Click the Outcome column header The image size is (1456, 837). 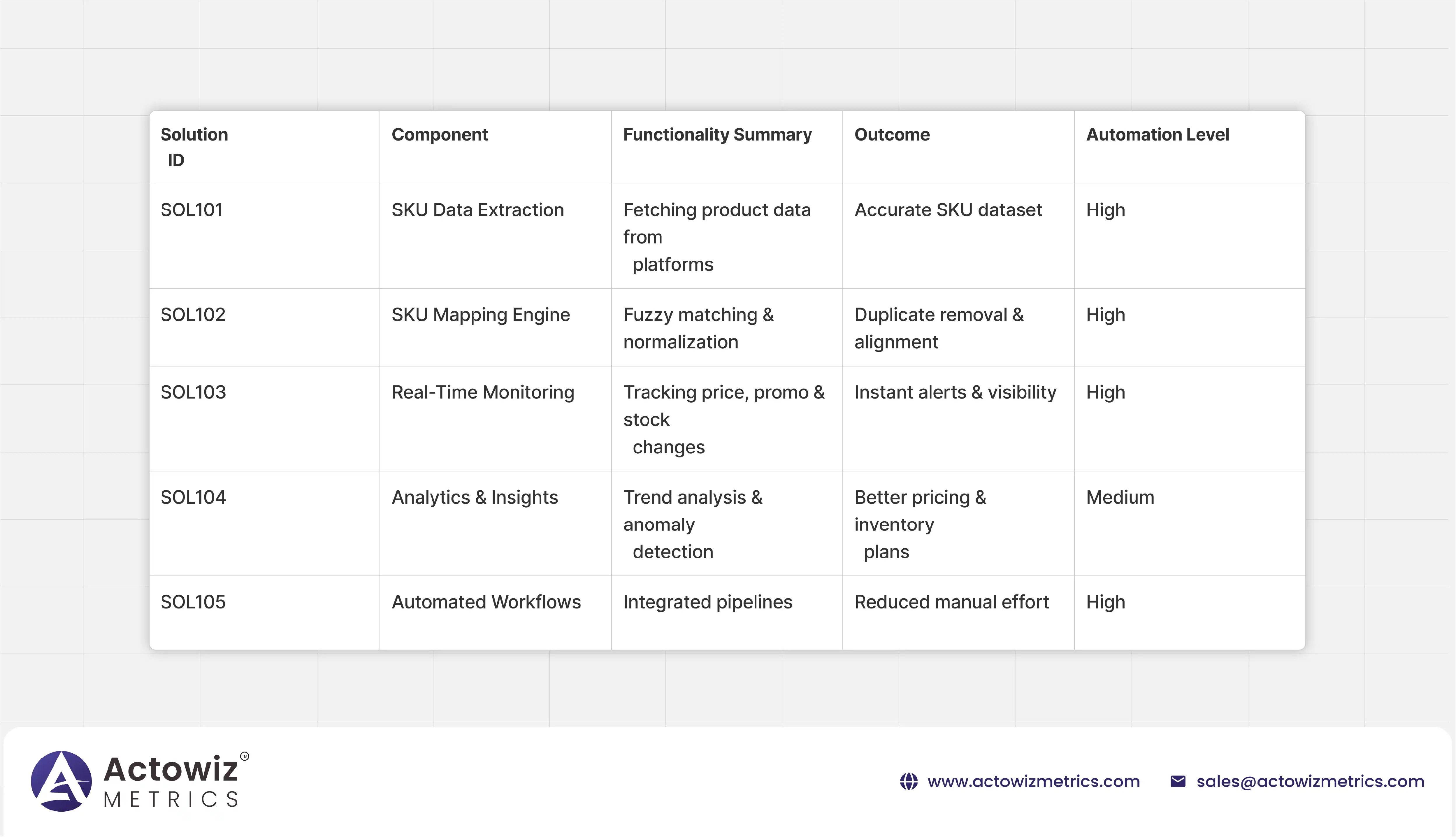pos(892,134)
